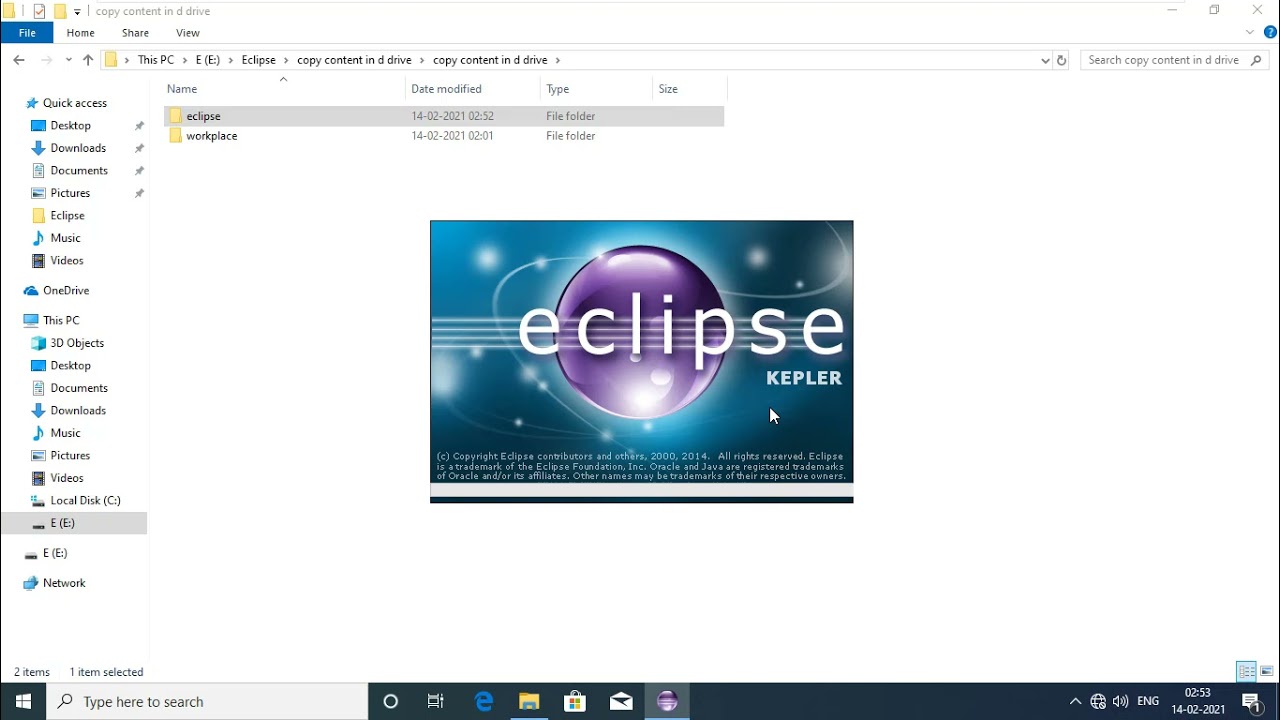Open the Mail app from the taskbar
This screenshot has height=720, width=1280.
coord(621,701)
